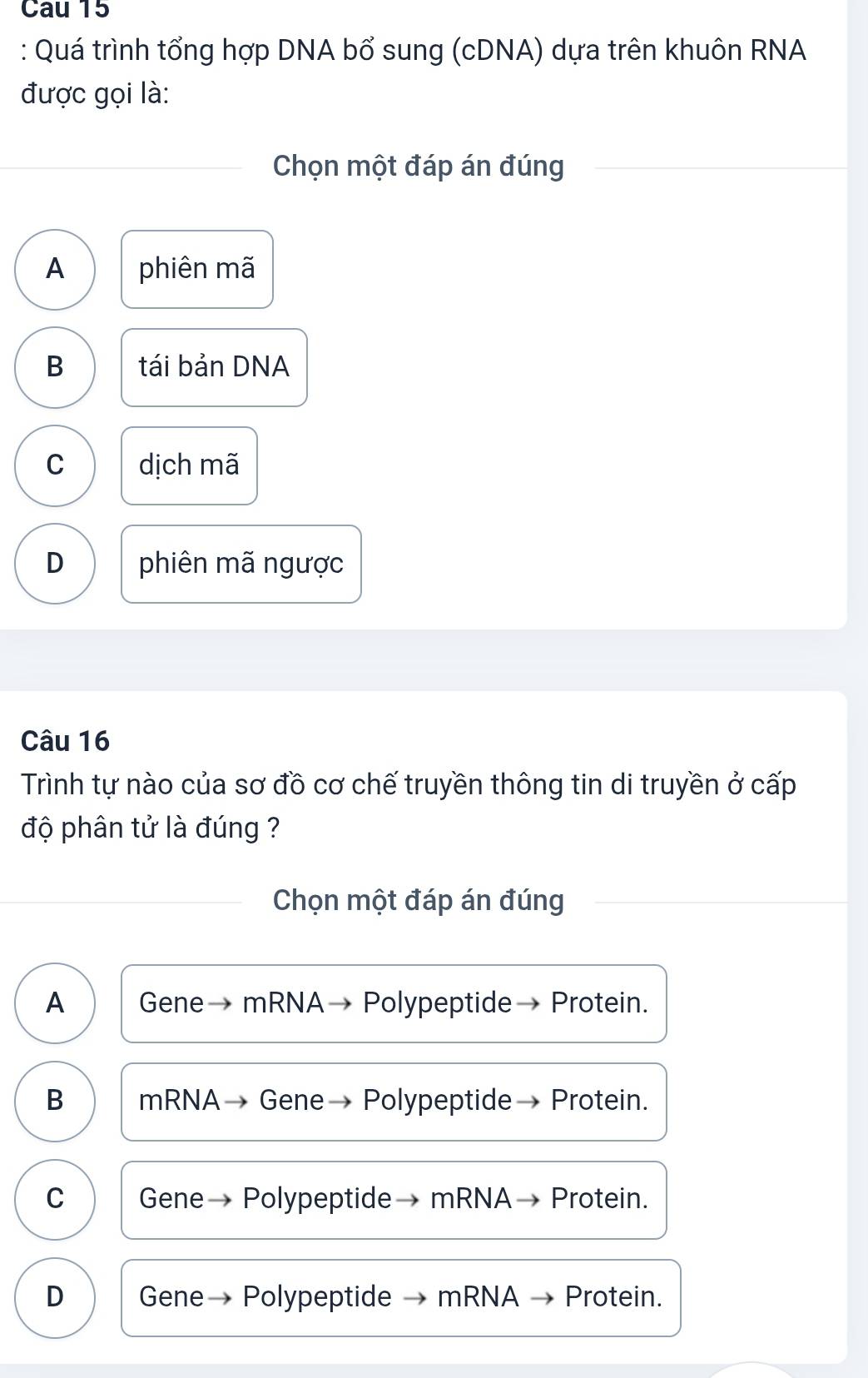Click the 'Câu 16' heading
The image size is (868, 1378).
point(66,740)
